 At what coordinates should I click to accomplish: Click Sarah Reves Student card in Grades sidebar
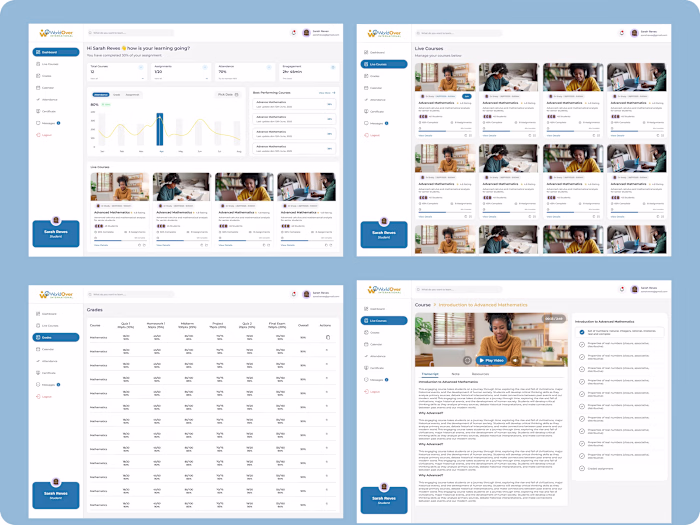(56, 495)
